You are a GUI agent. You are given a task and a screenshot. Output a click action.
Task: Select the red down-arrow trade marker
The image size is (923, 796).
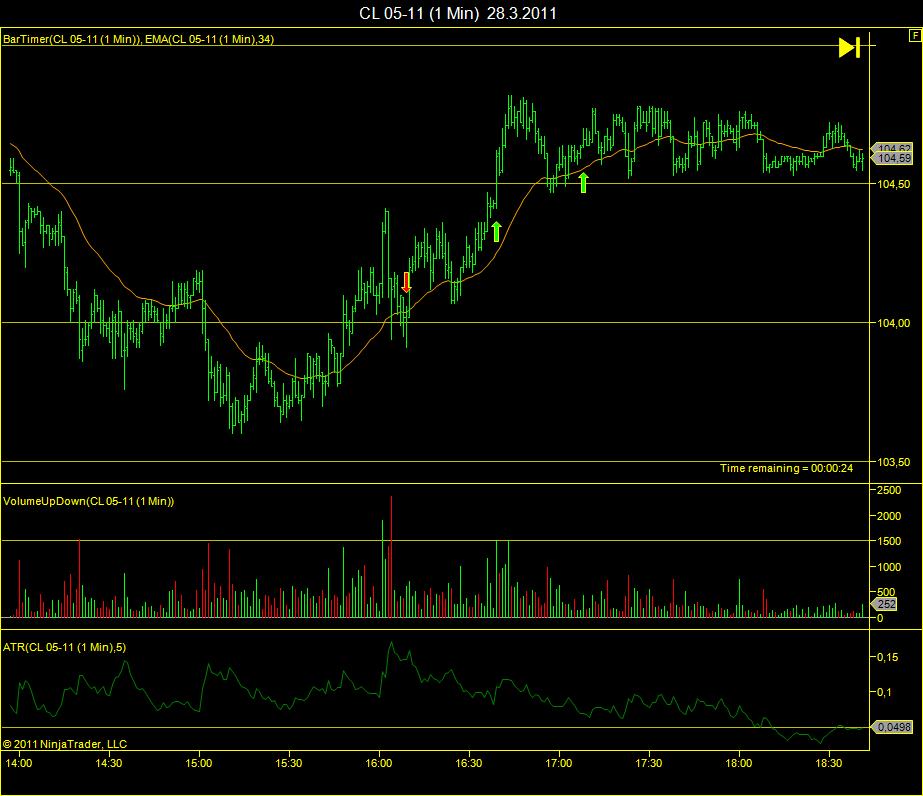pos(406,282)
